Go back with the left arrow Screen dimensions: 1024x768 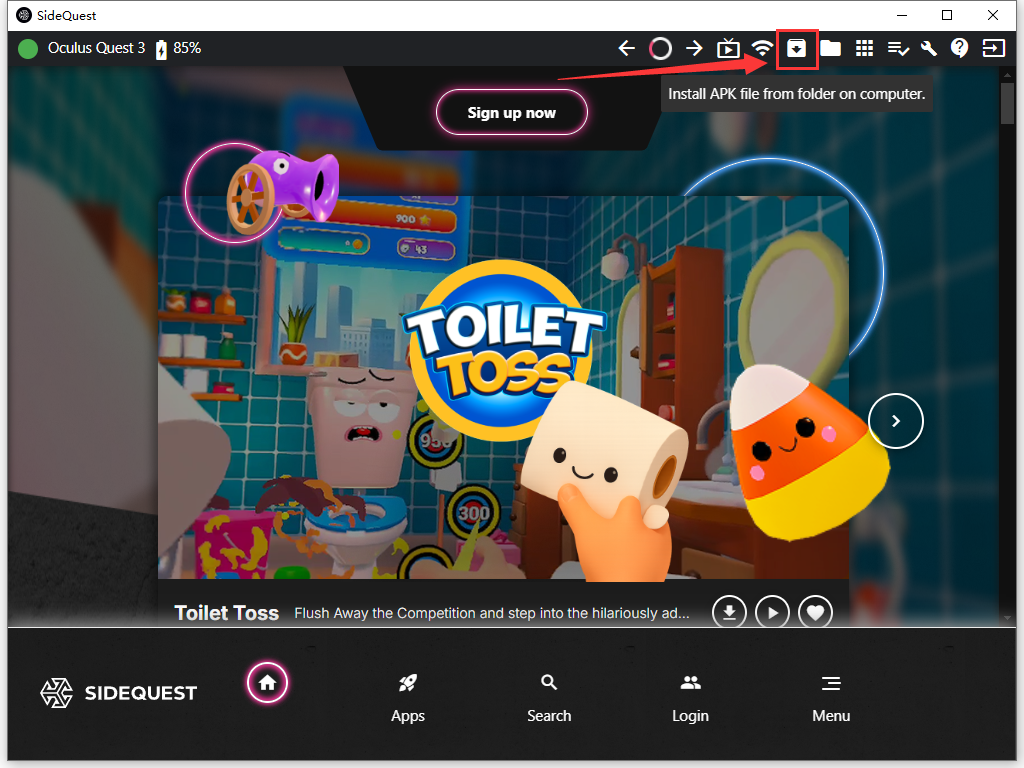(x=627, y=48)
